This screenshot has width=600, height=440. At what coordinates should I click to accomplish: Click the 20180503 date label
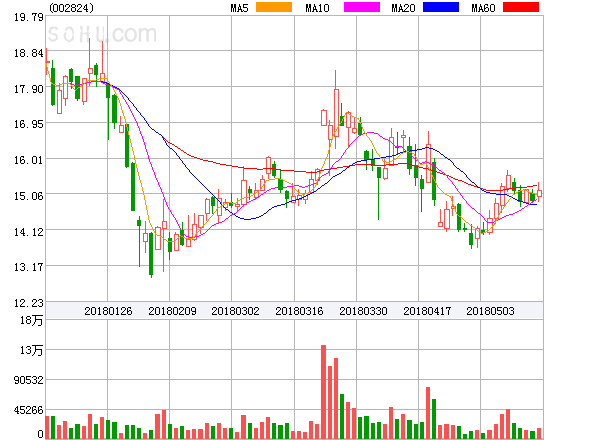pos(490,311)
